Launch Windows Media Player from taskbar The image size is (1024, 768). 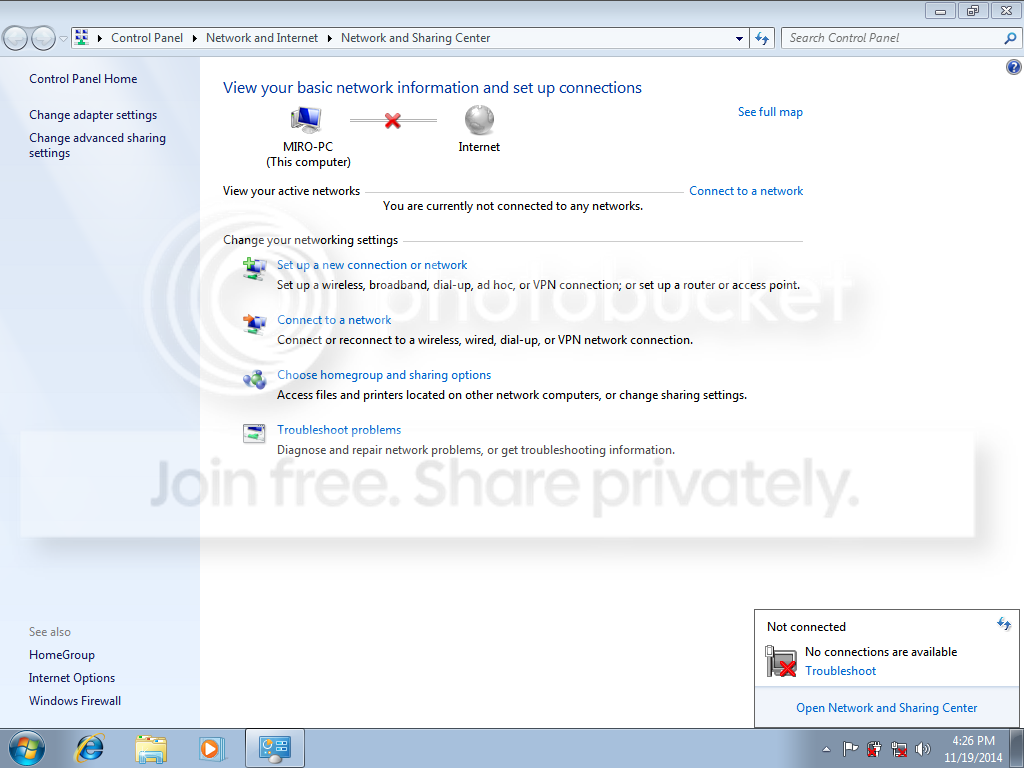click(x=211, y=748)
